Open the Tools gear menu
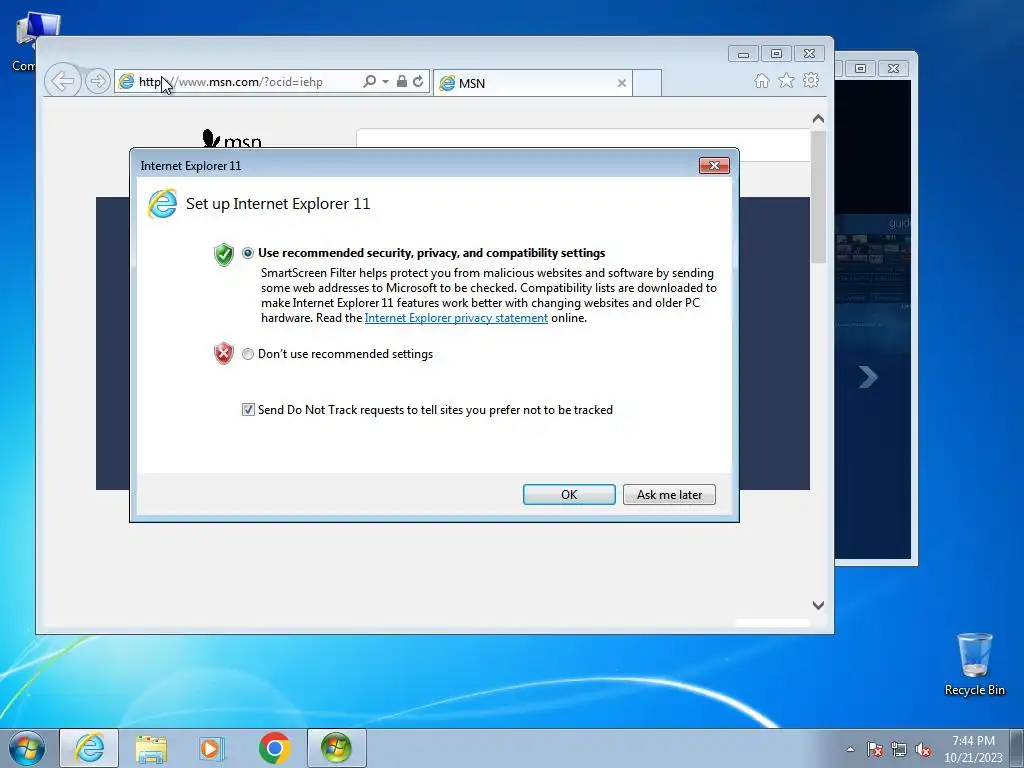This screenshot has height=768, width=1024. [x=811, y=81]
